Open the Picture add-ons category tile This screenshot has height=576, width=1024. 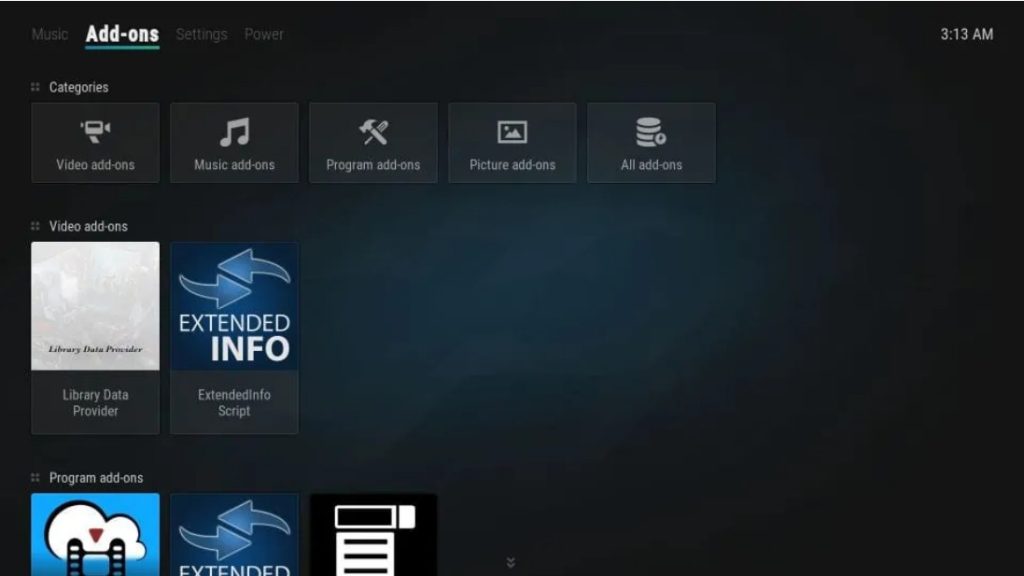[x=513, y=142]
